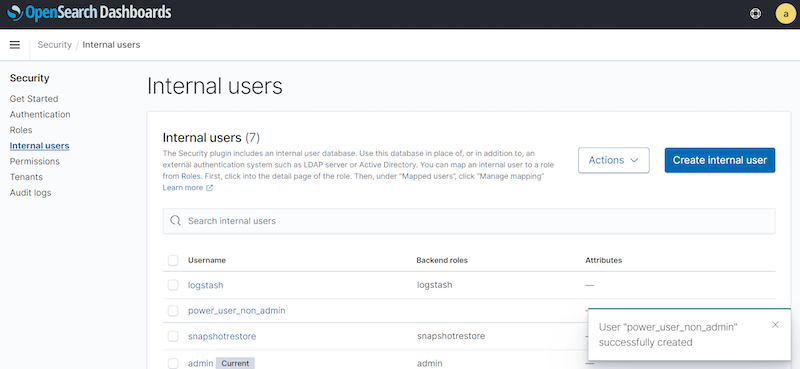The height and width of the screenshot is (369, 800).
Task: Click the logstash backend role cell
Action: pos(434,285)
